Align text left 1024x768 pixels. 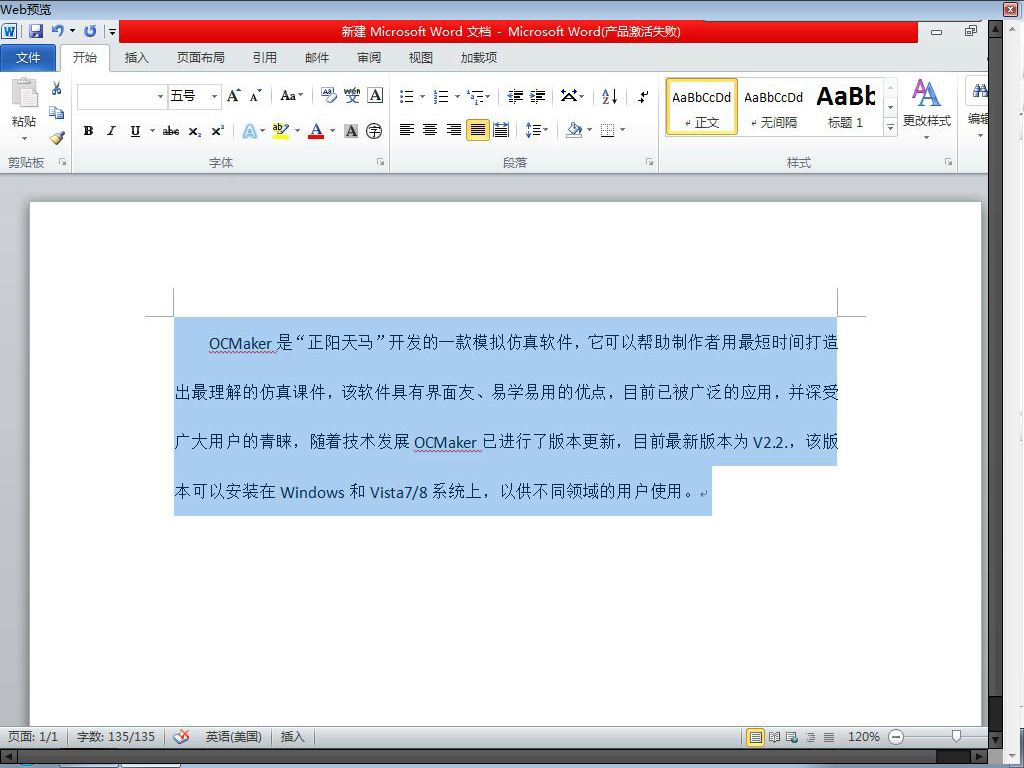[407, 130]
